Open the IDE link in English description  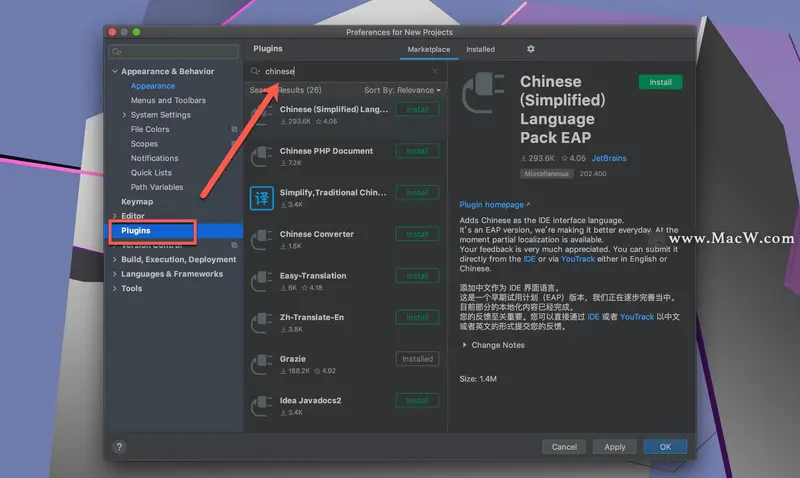click(529, 259)
